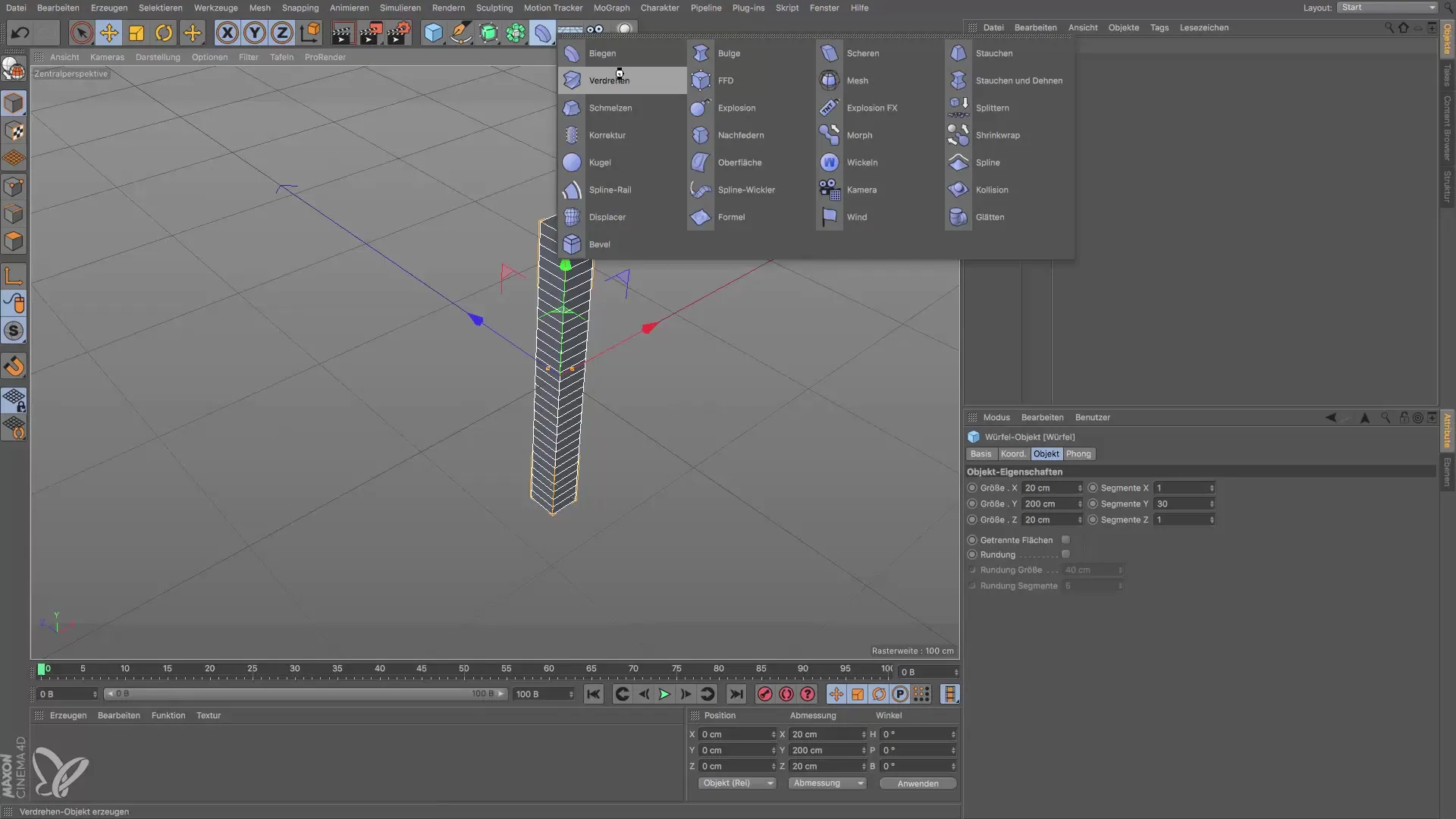Image resolution: width=1456 pixels, height=819 pixels.
Task: Step the Größe Y value spinner
Action: [x=1080, y=504]
